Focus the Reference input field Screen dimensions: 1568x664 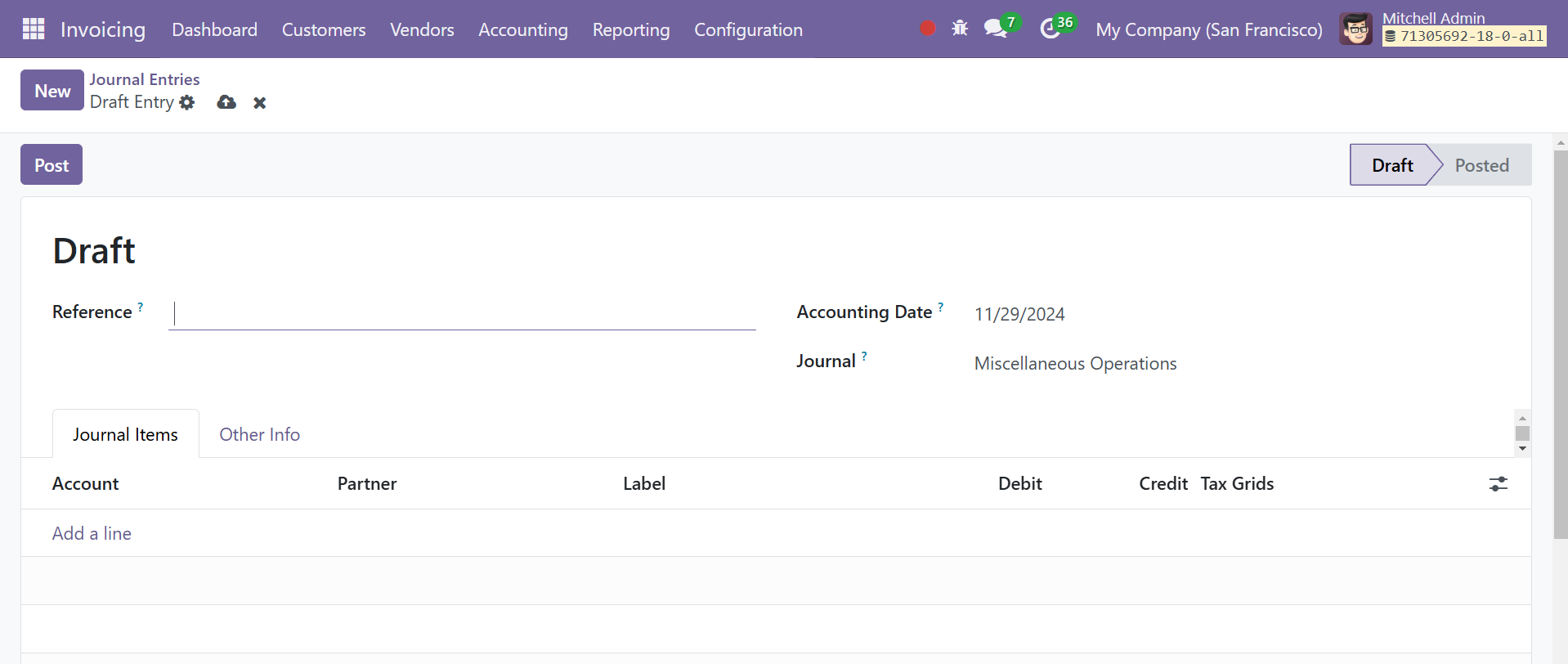pyautogui.click(x=462, y=314)
